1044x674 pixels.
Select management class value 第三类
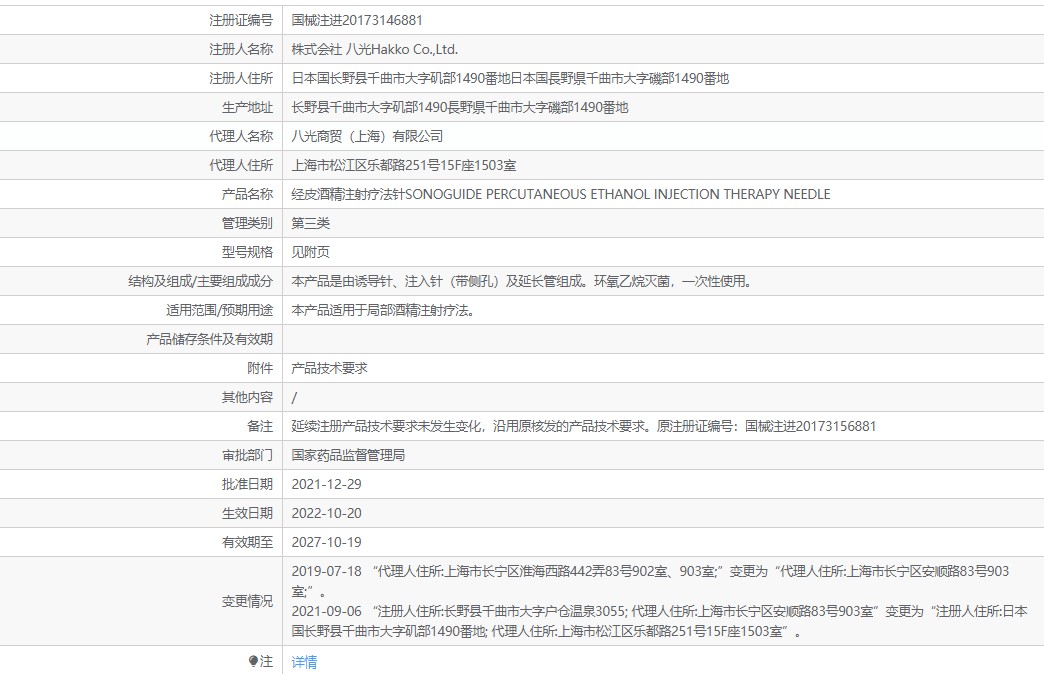point(311,223)
